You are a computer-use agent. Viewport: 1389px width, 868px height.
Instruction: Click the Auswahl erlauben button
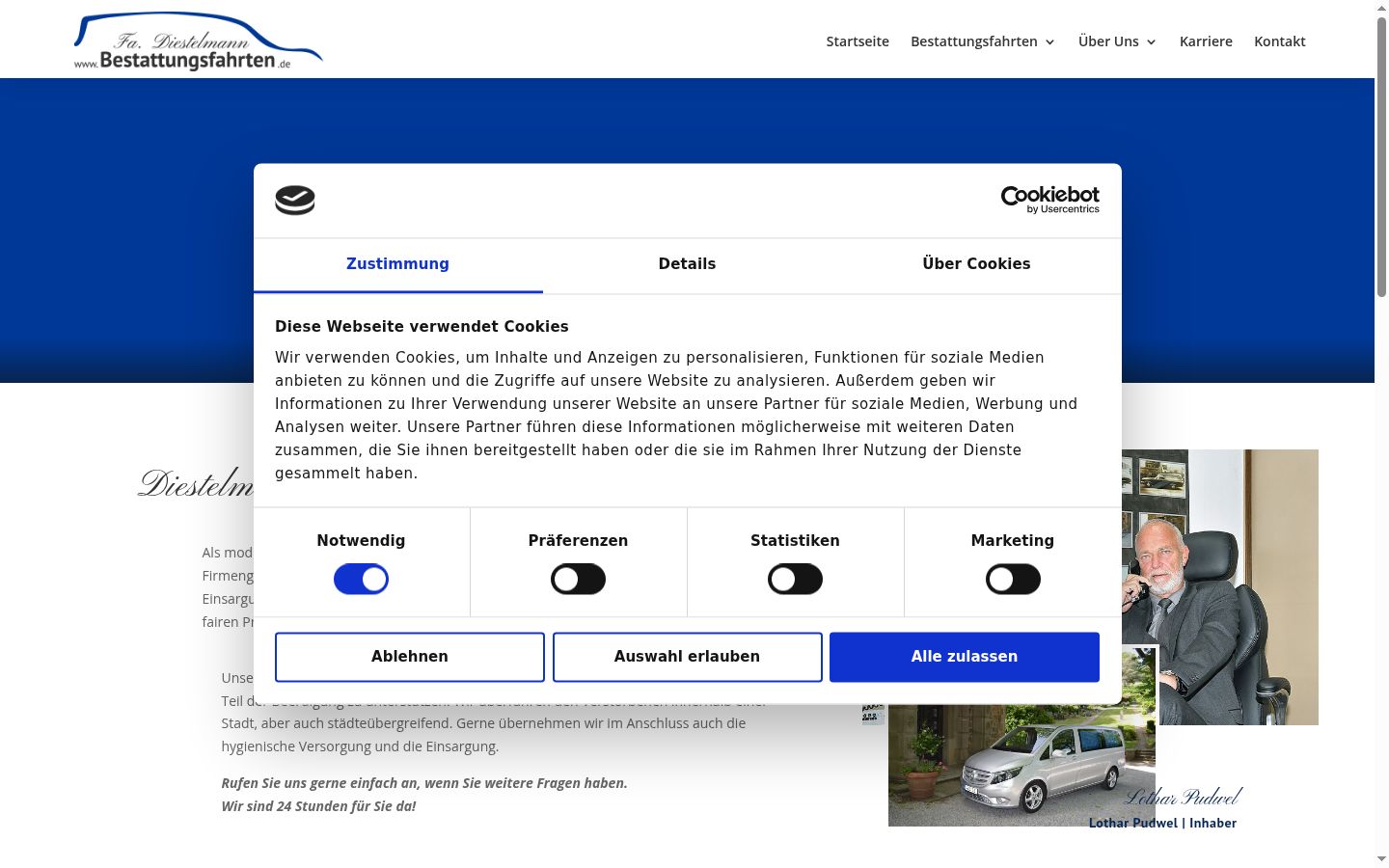(x=687, y=657)
